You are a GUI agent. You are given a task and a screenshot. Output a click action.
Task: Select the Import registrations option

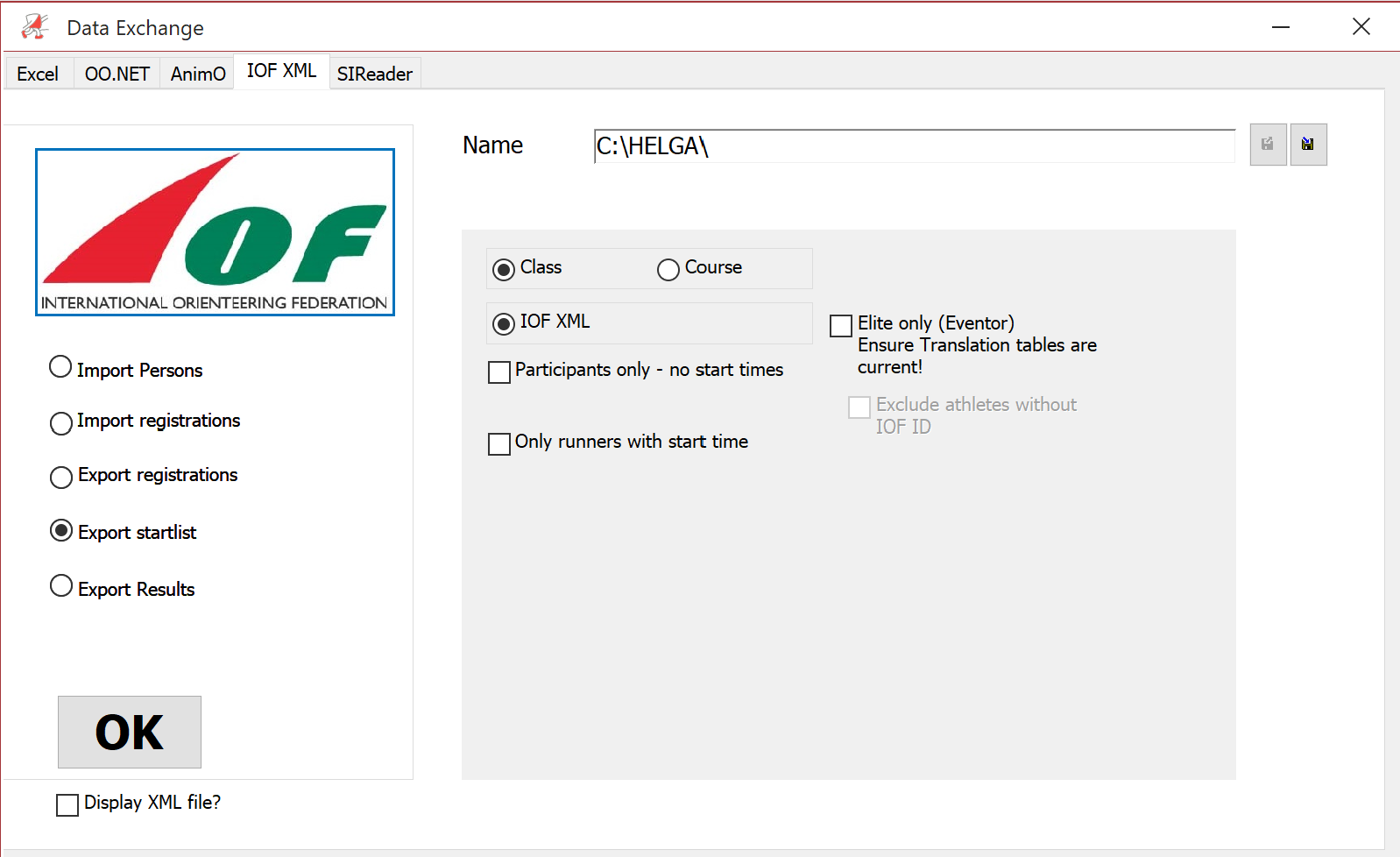click(61, 423)
